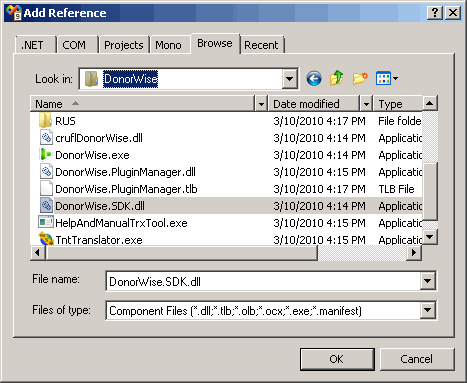Close the Add Reference dialog
Screen dimensions: 467x383
[x=453, y=13]
